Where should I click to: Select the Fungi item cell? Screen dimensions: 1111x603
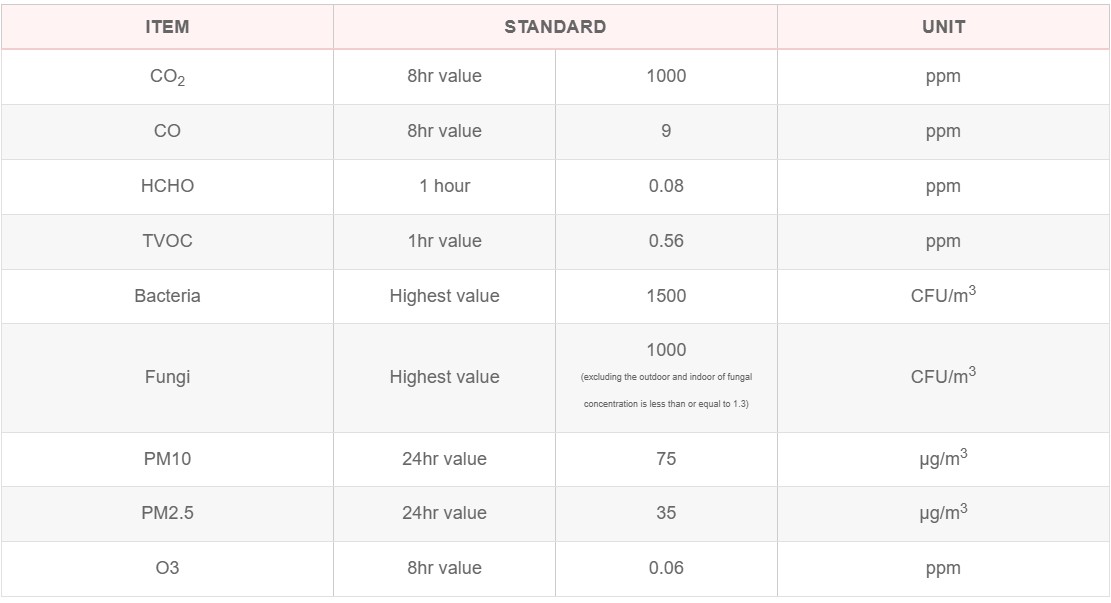point(167,377)
